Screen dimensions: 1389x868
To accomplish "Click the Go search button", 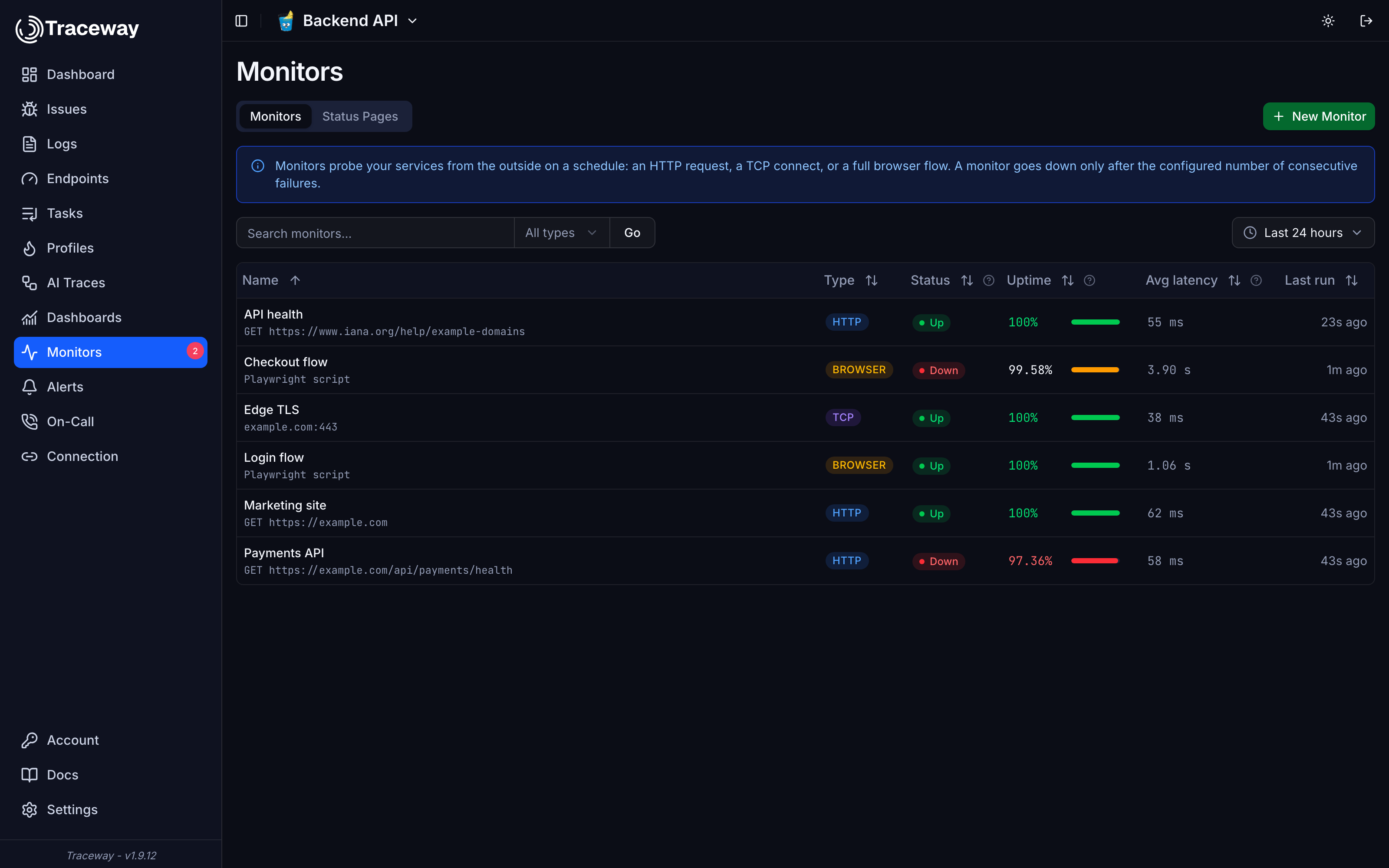I will coord(632,233).
